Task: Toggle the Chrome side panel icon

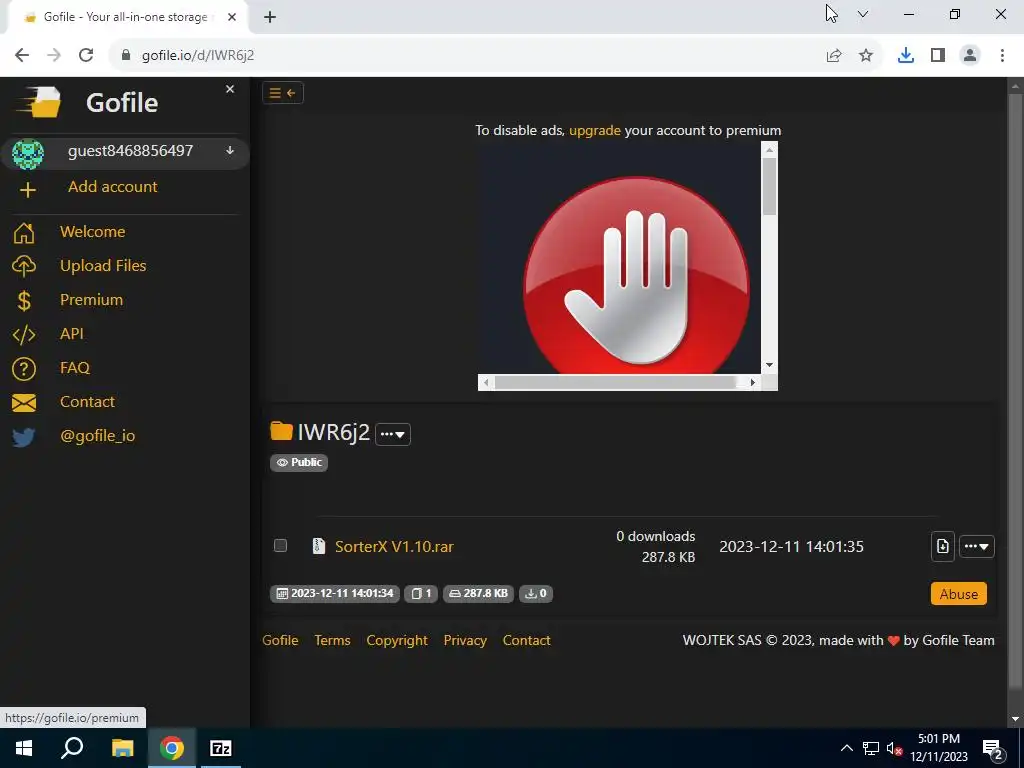Action: [x=938, y=56]
